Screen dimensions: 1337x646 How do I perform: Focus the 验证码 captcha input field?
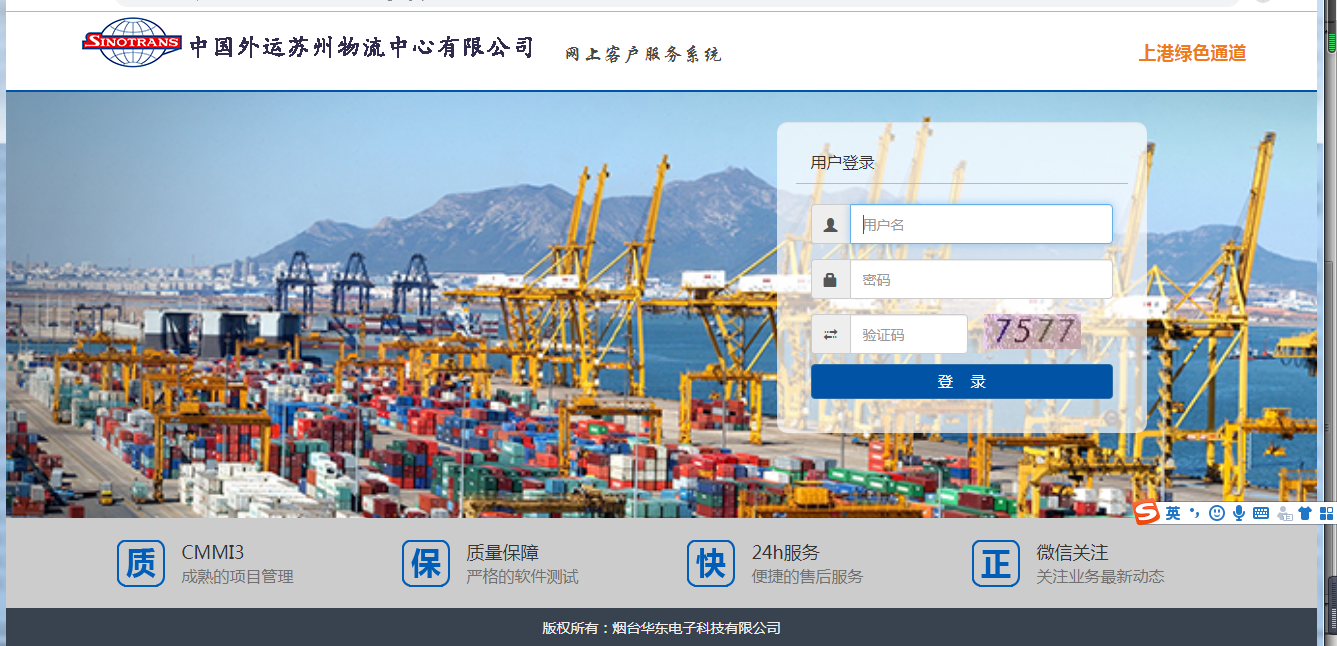908,334
